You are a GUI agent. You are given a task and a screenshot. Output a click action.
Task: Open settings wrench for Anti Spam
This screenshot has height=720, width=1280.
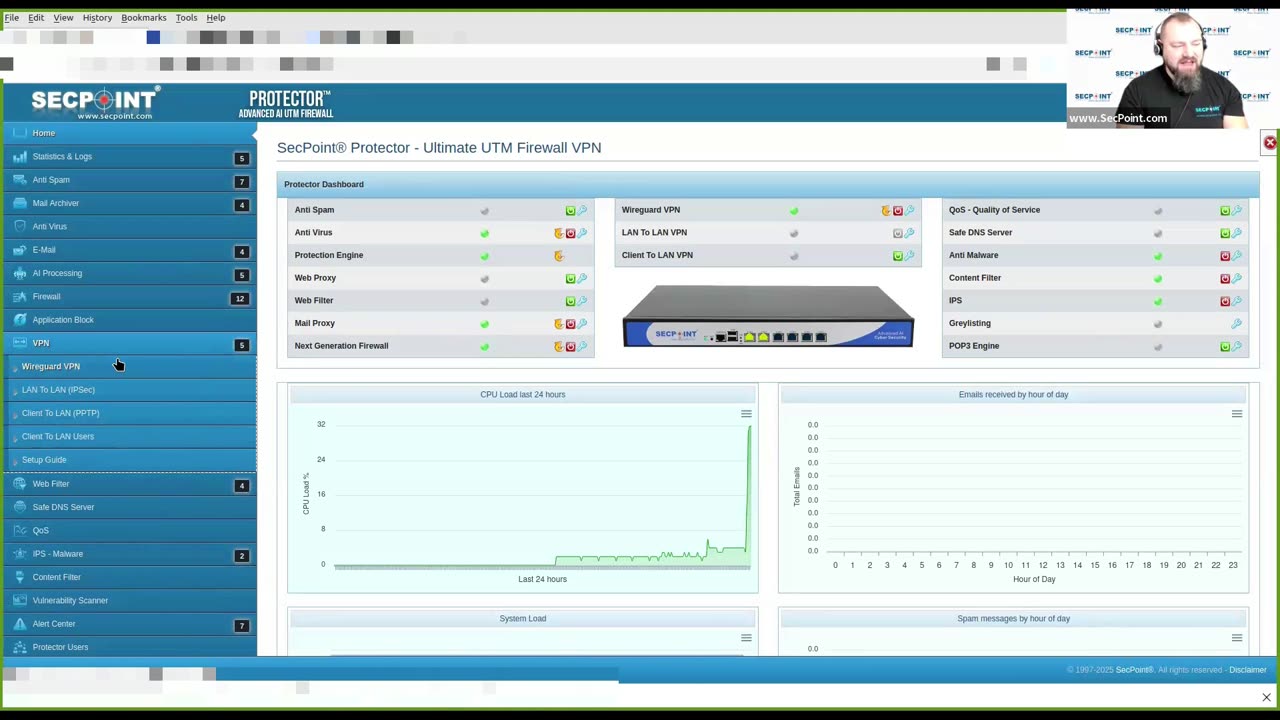(x=582, y=210)
